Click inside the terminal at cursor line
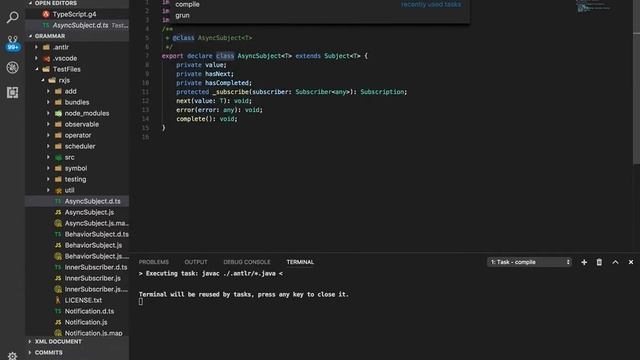This screenshot has height=360, width=640. tap(141, 302)
